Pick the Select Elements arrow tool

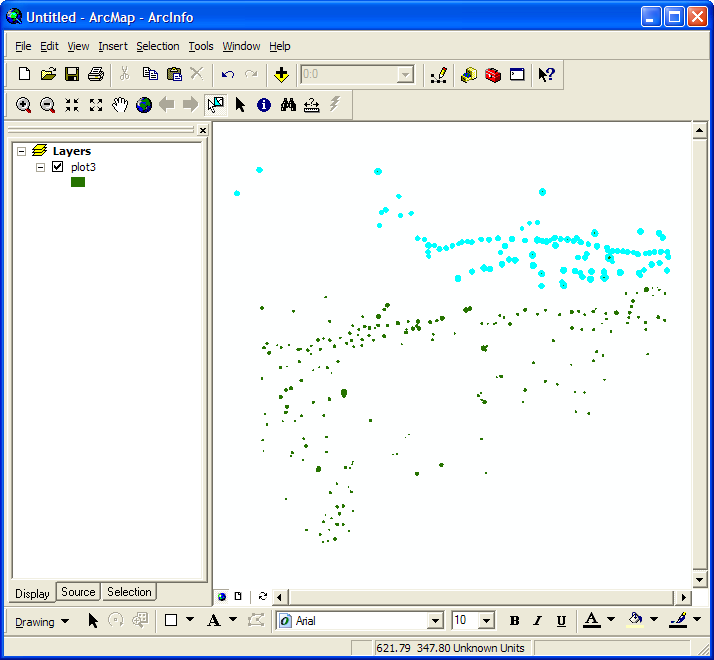click(x=240, y=105)
